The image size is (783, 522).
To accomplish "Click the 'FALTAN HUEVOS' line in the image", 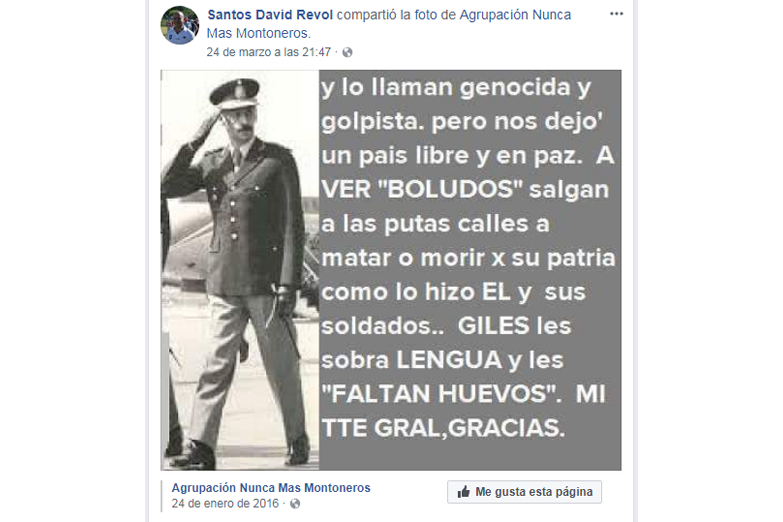I will click(x=441, y=394).
